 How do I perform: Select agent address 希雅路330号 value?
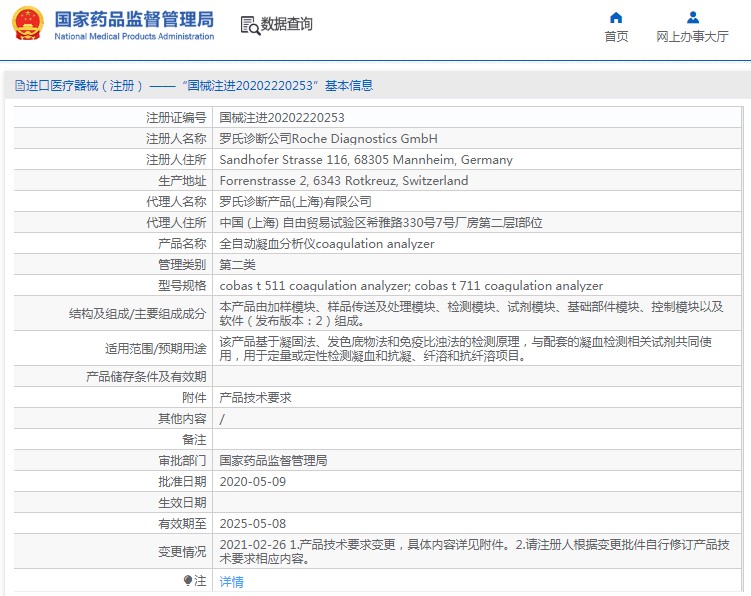point(381,223)
